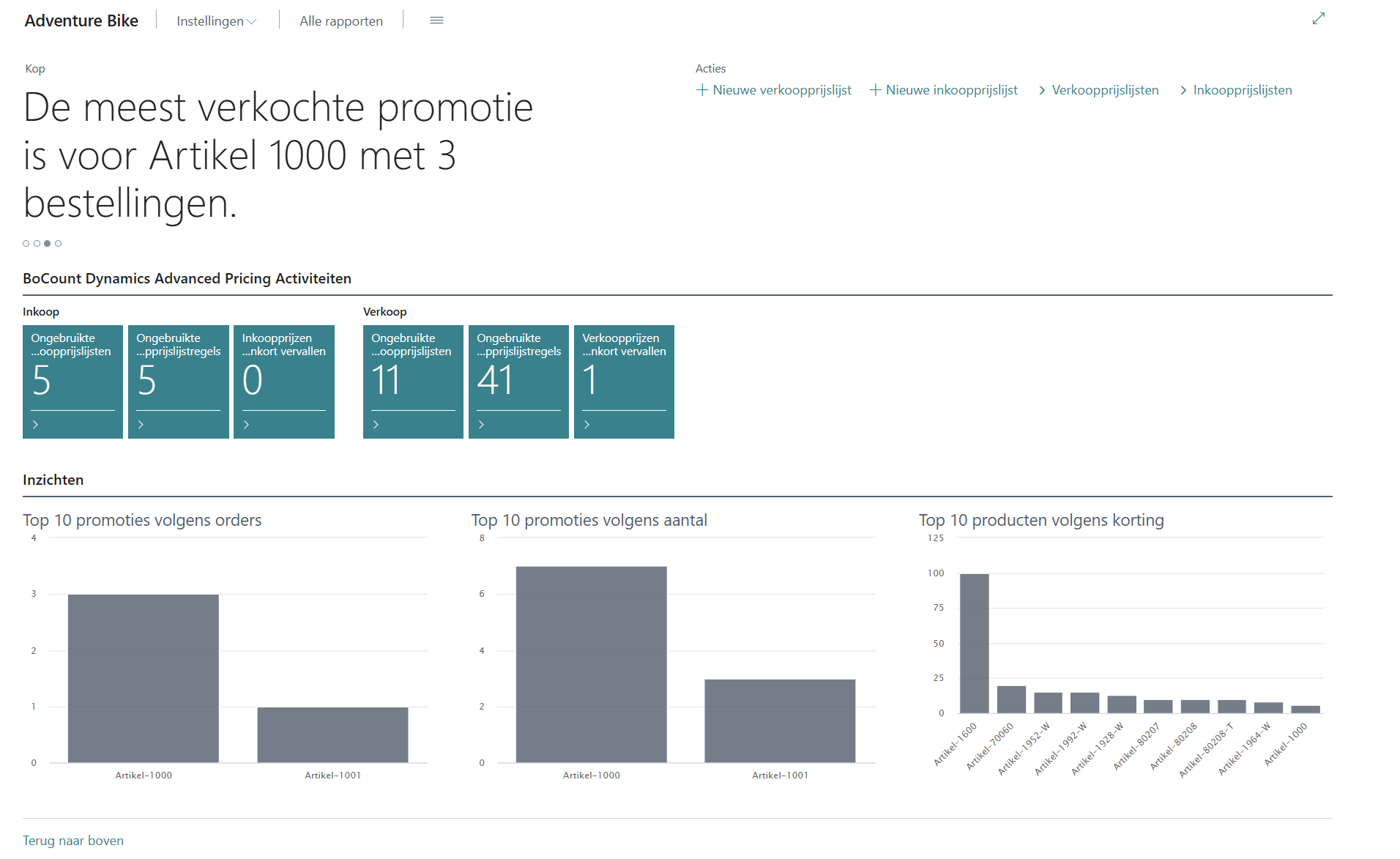Select the first headline carousel dot
This screenshot has height=859, width=1400.
[x=26, y=244]
